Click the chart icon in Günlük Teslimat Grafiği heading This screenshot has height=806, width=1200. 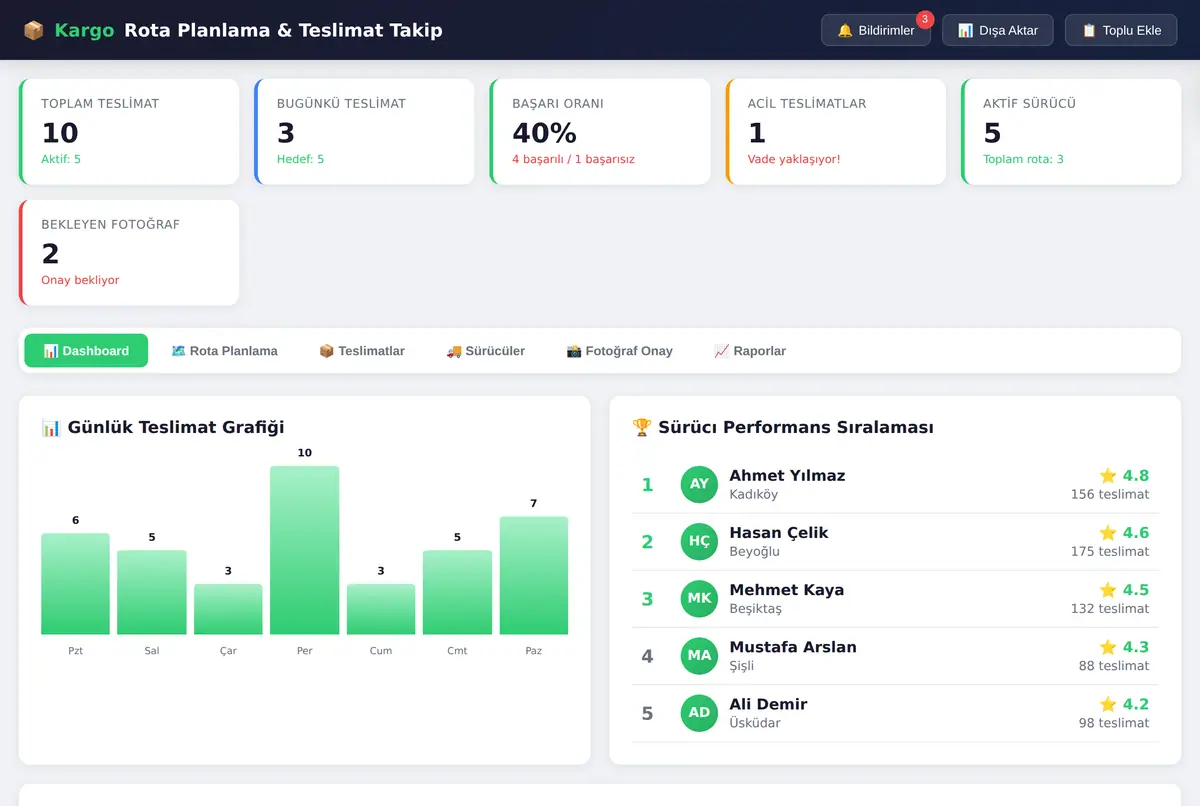coord(51,427)
